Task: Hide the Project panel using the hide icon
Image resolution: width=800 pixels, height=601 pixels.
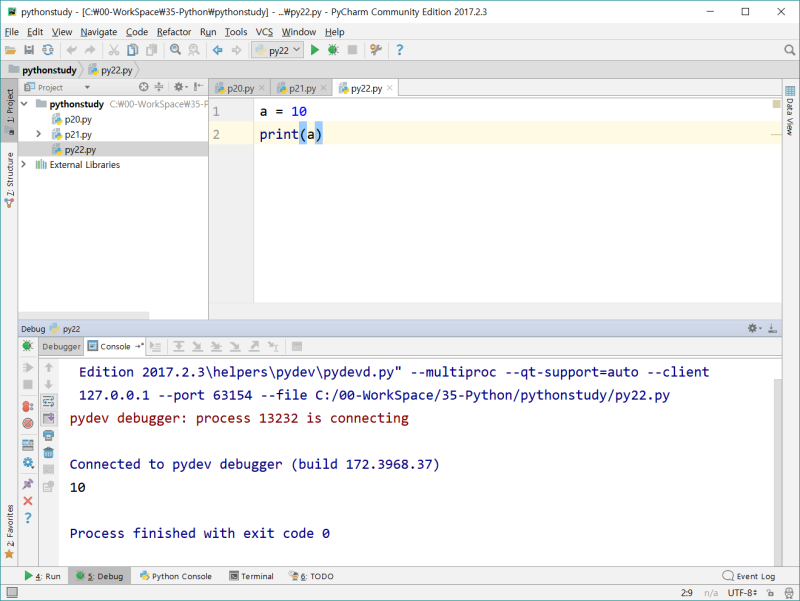Action: click(x=198, y=87)
